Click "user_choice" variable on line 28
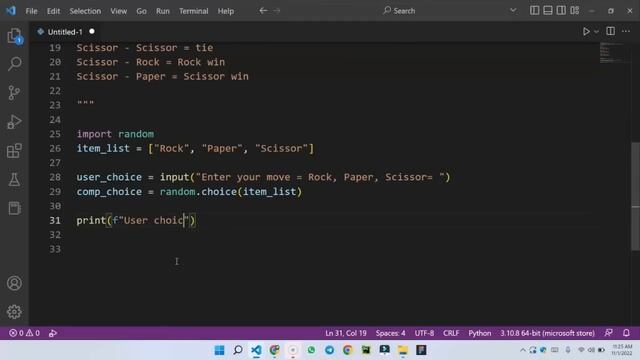Image resolution: width=640 pixels, height=360 pixels. point(109,177)
